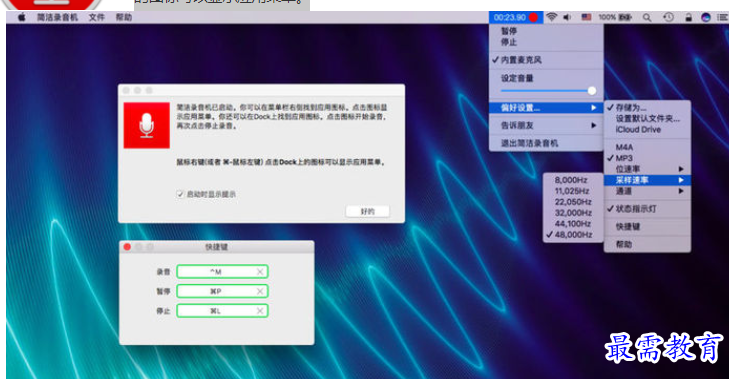
Task: Open Siri from the menu bar
Action: pos(706,17)
